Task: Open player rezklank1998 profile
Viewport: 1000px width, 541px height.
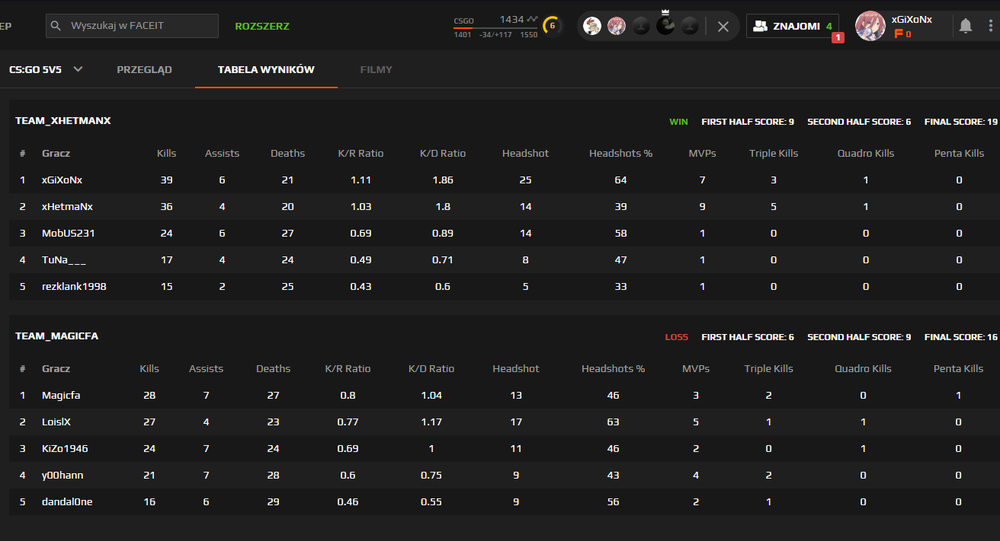Action: click(74, 287)
